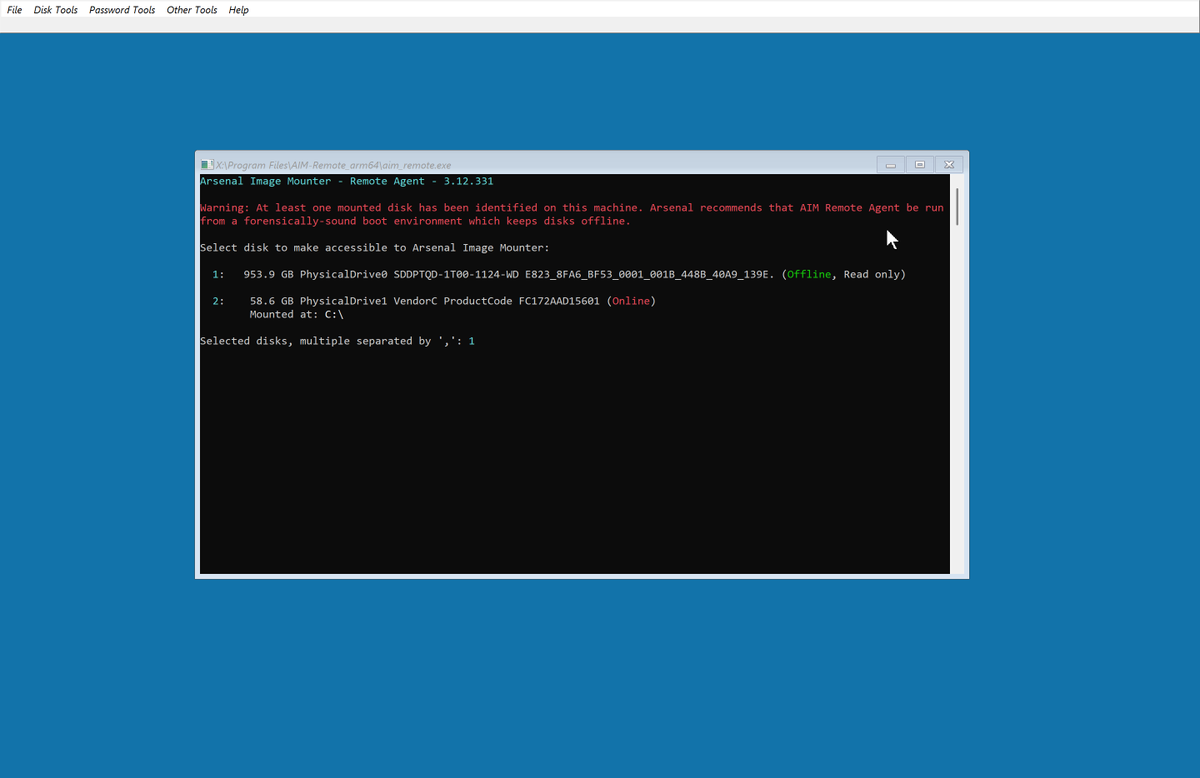Maximize the aim_remote.exe console window
1200x778 pixels.
pos(920,165)
